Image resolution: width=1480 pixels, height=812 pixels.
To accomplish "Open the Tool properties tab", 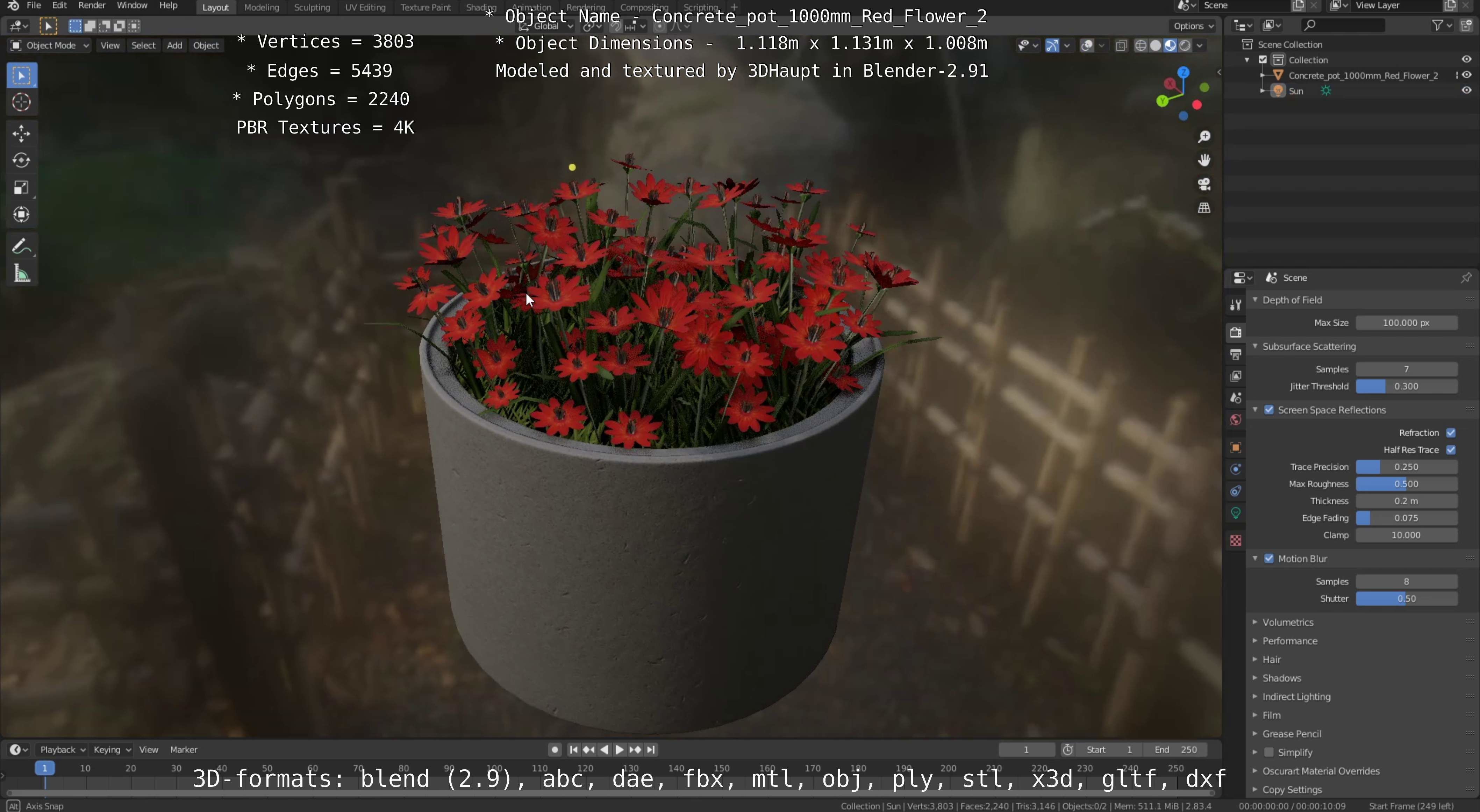I will (x=1236, y=305).
